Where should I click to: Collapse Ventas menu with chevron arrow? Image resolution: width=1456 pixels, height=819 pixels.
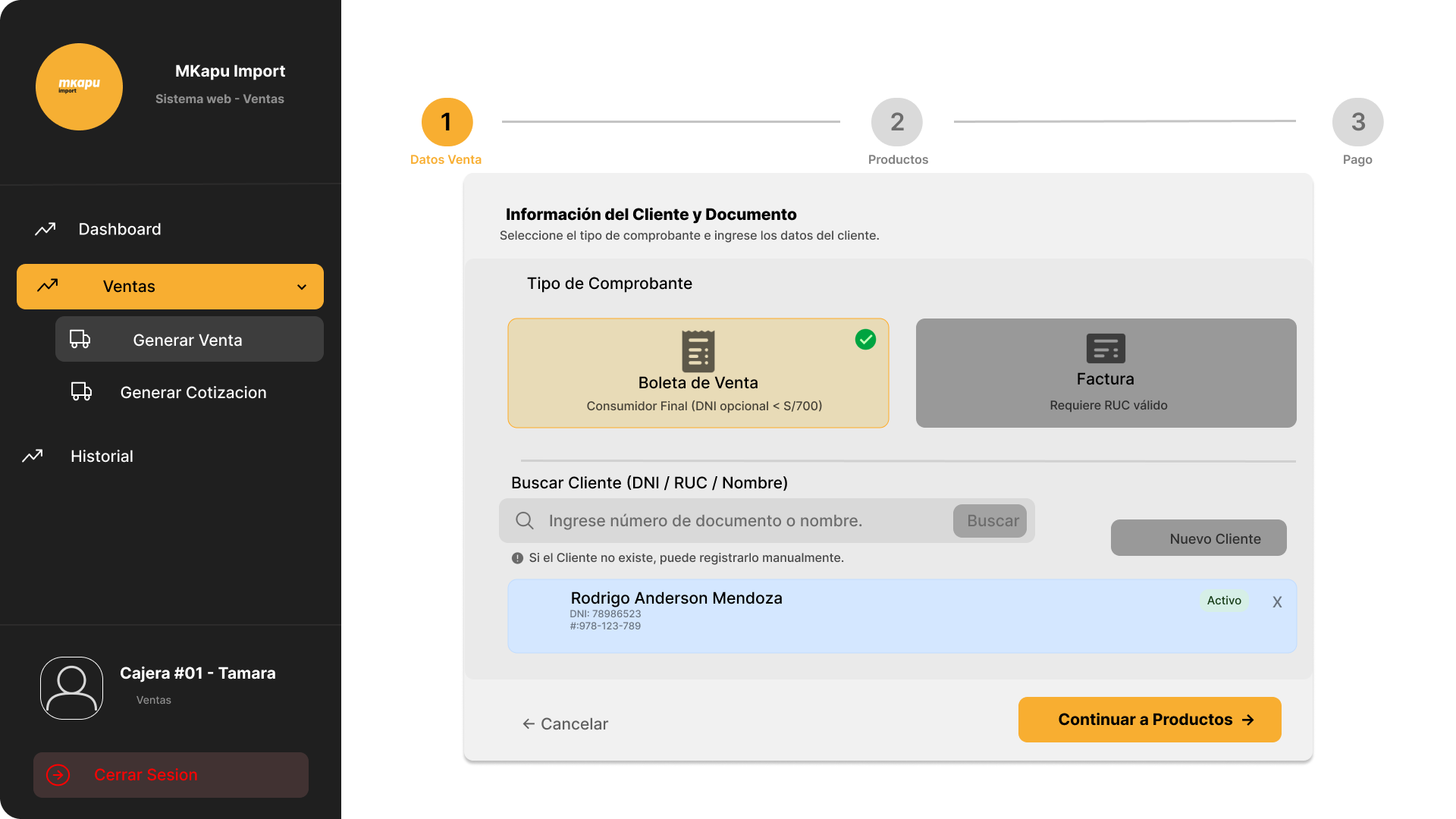(302, 287)
